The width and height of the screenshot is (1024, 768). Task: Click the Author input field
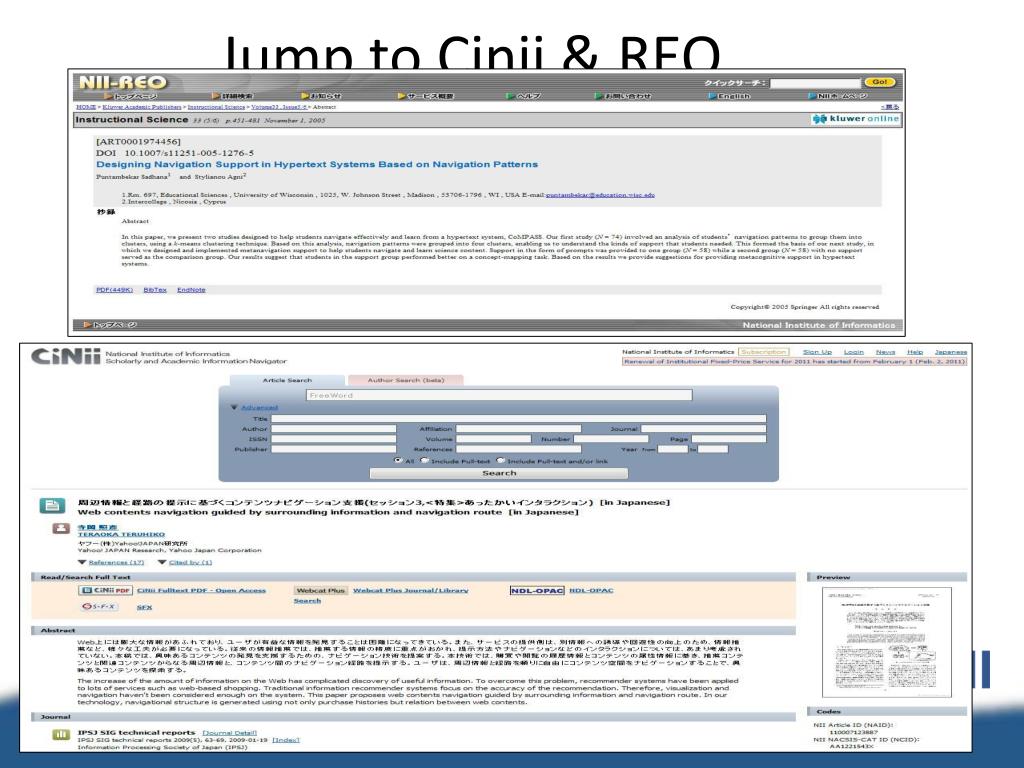click(x=334, y=429)
